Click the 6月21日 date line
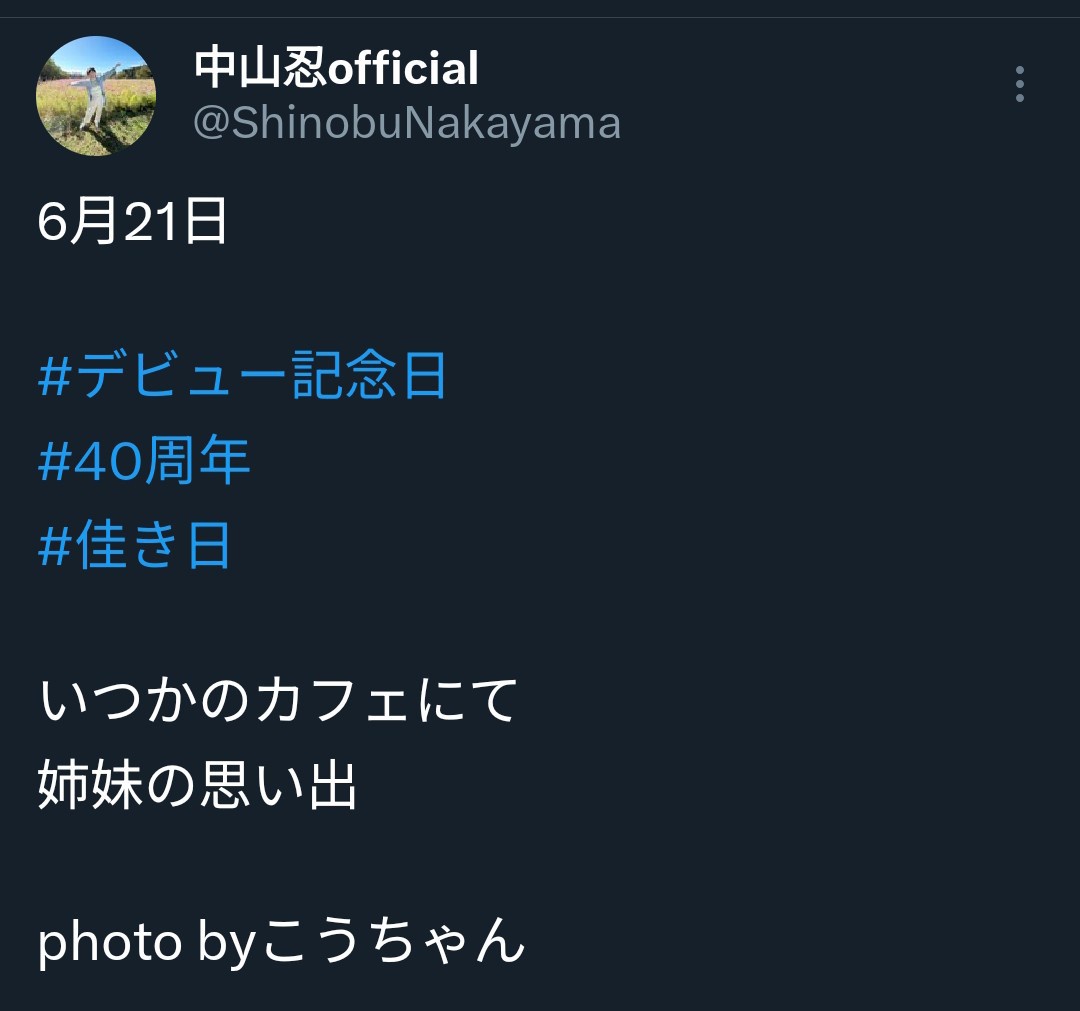The width and height of the screenshot is (1080, 1011). tap(132, 221)
